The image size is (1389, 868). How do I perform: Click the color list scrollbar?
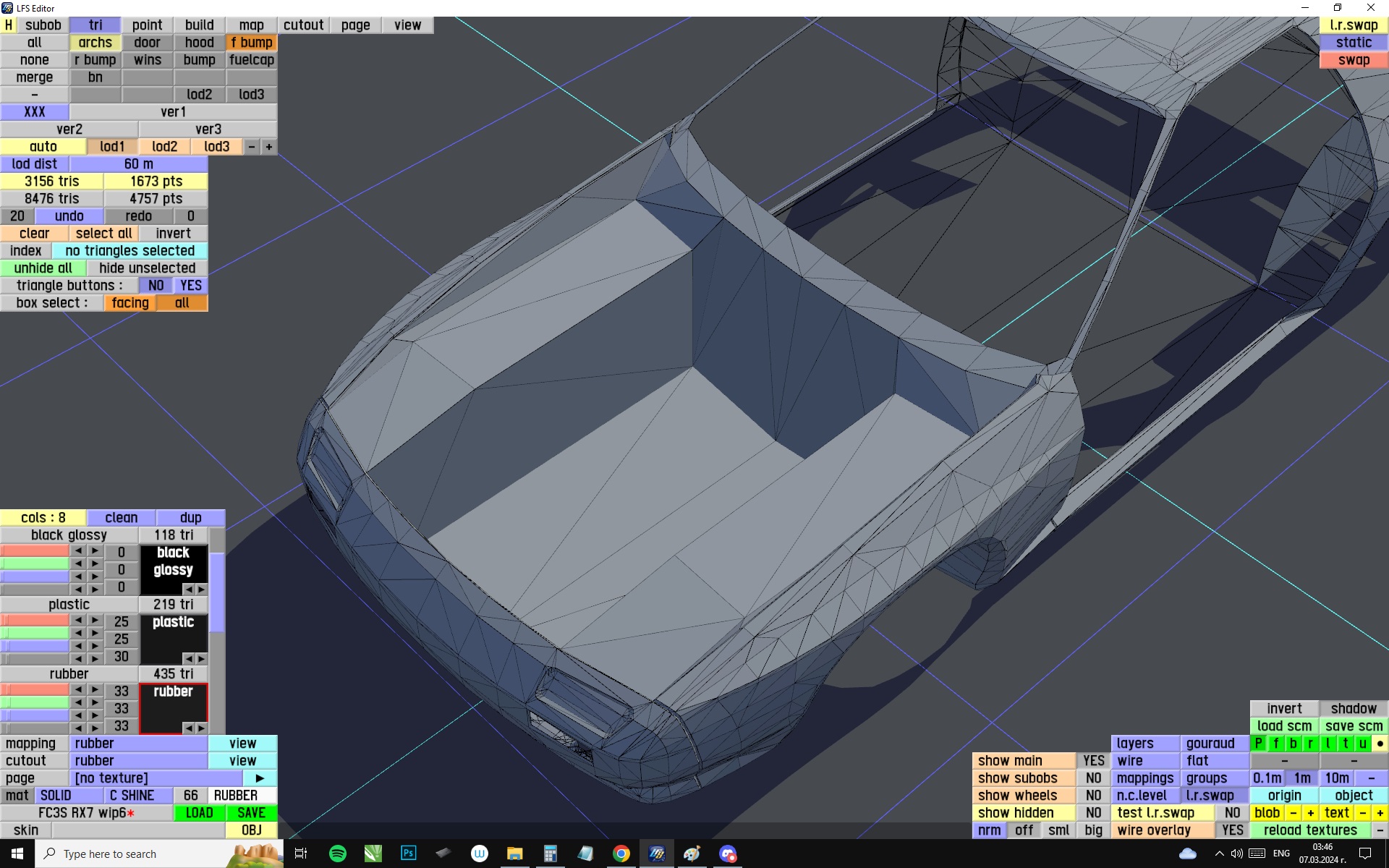[217, 593]
